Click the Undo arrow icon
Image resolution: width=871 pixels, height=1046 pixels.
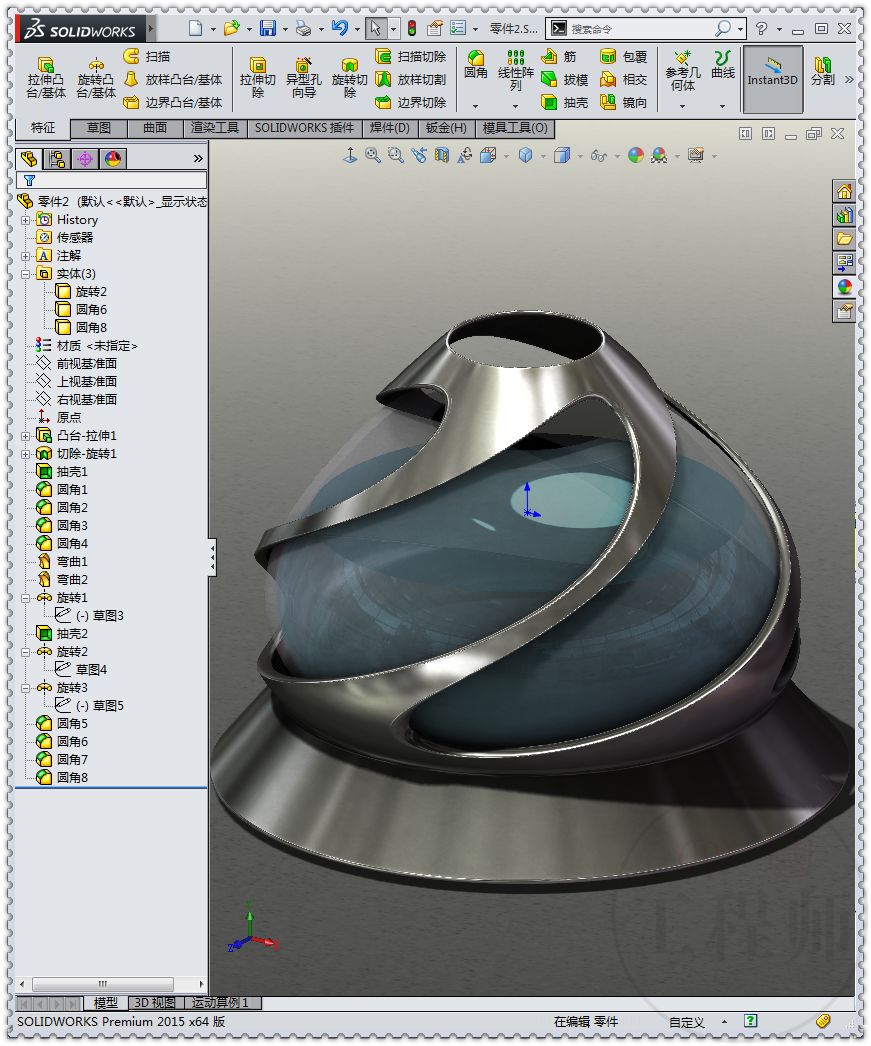pyautogui.click(x=340, y=28)
